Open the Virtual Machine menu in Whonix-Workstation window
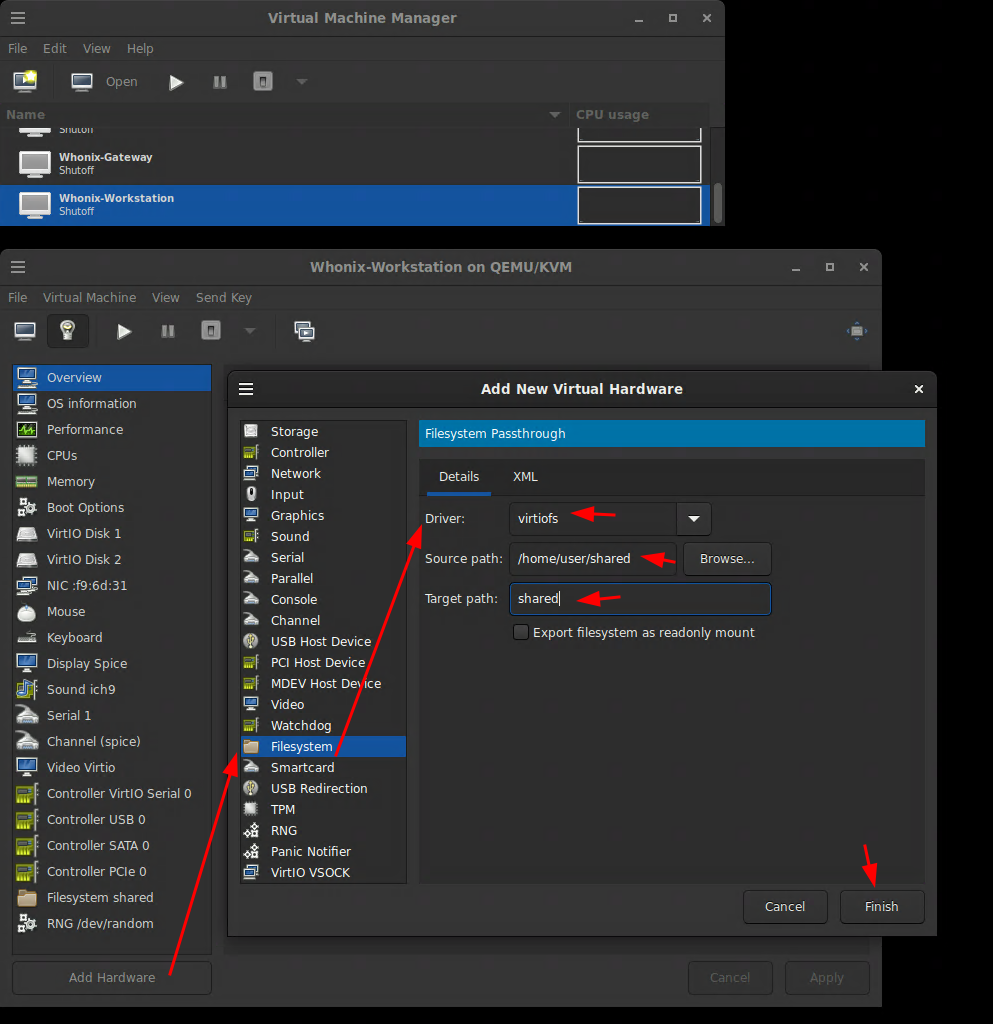This screenshot has width=993, height=1024. pyautogui.click(x=89, y=297)
